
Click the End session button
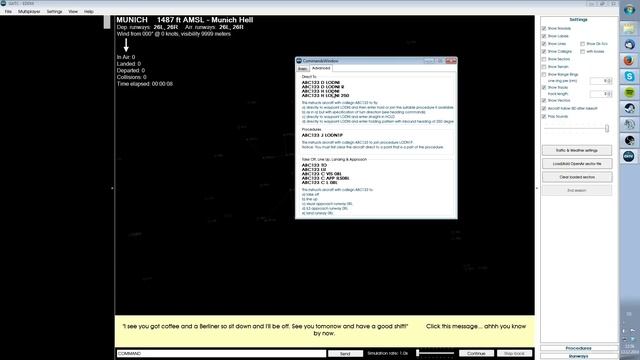coord(577,191)
